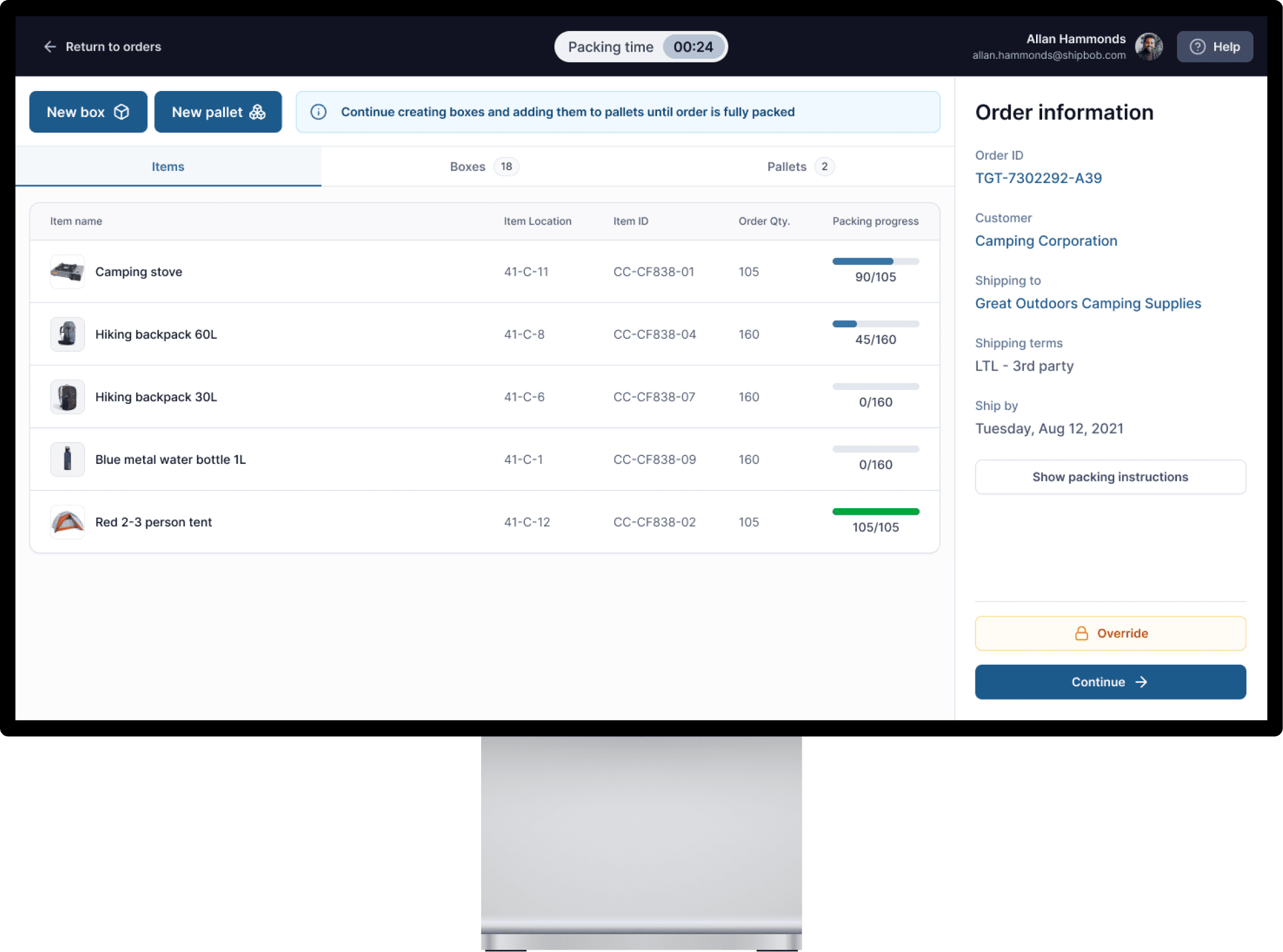This screenshot has height=952, width=1283.
Task: Select the Items tab
Action: pos(168,166)
